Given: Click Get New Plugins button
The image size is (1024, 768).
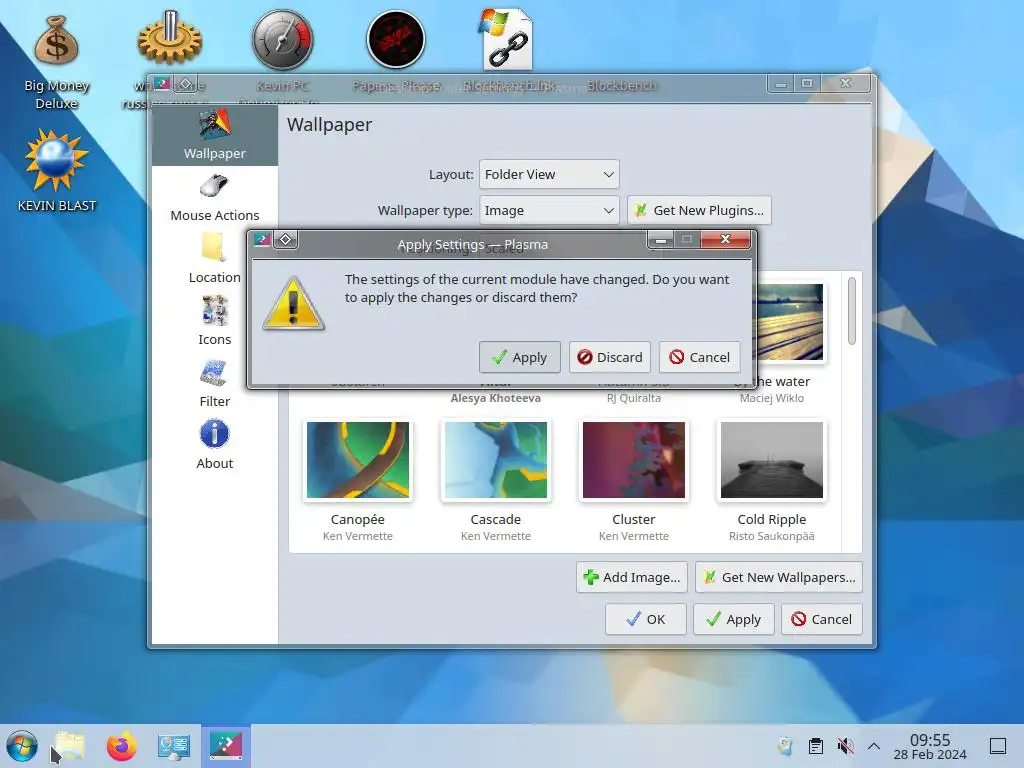Looking at the screenshot, I should click(x=699, y=210).
